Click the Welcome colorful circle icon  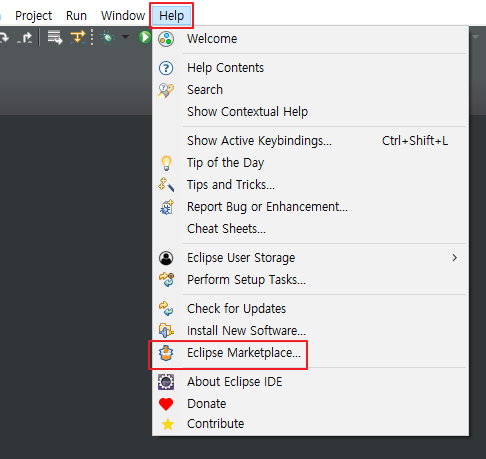pyautogui.click(x=166, y=39)
